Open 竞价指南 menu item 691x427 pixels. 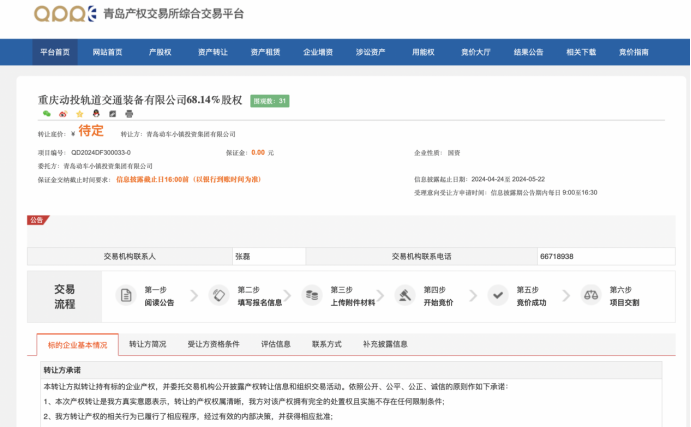(x=634, y=52)
